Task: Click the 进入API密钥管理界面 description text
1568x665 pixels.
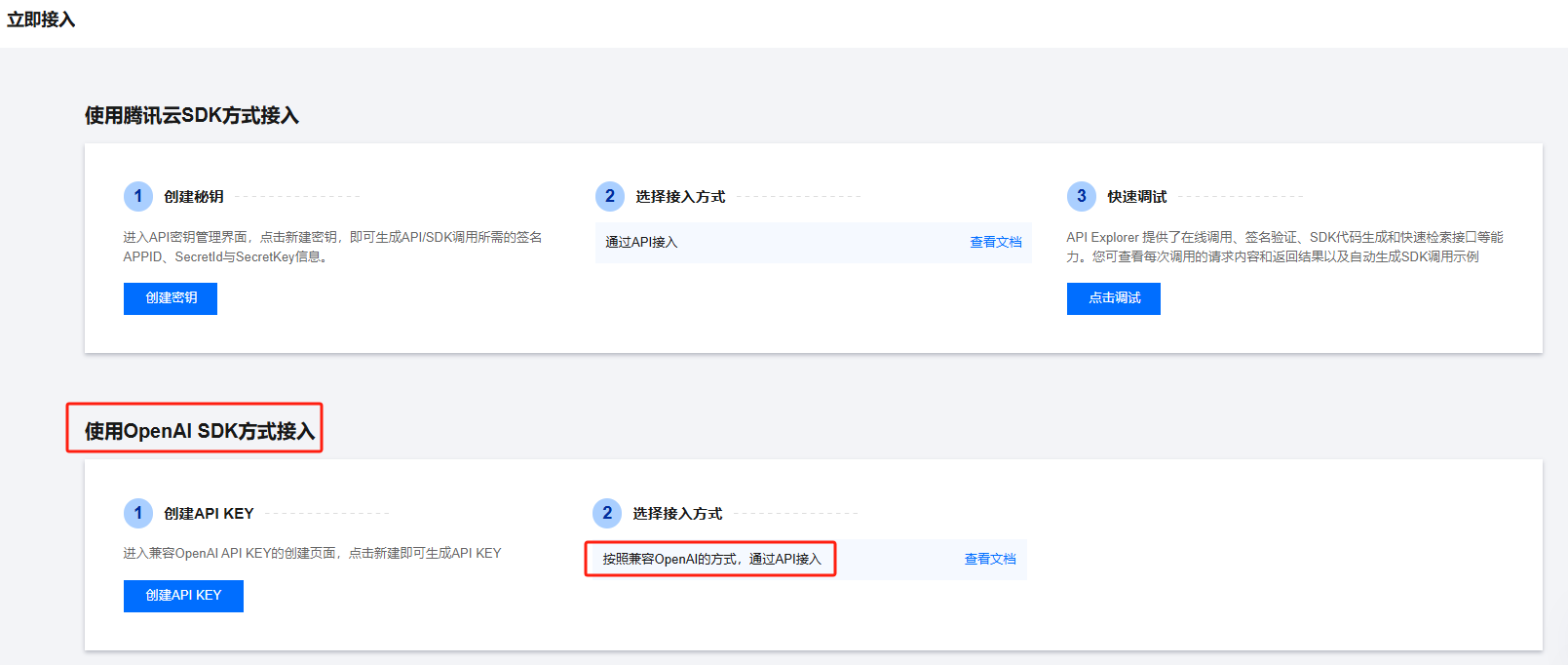Action: pos(332,247)
